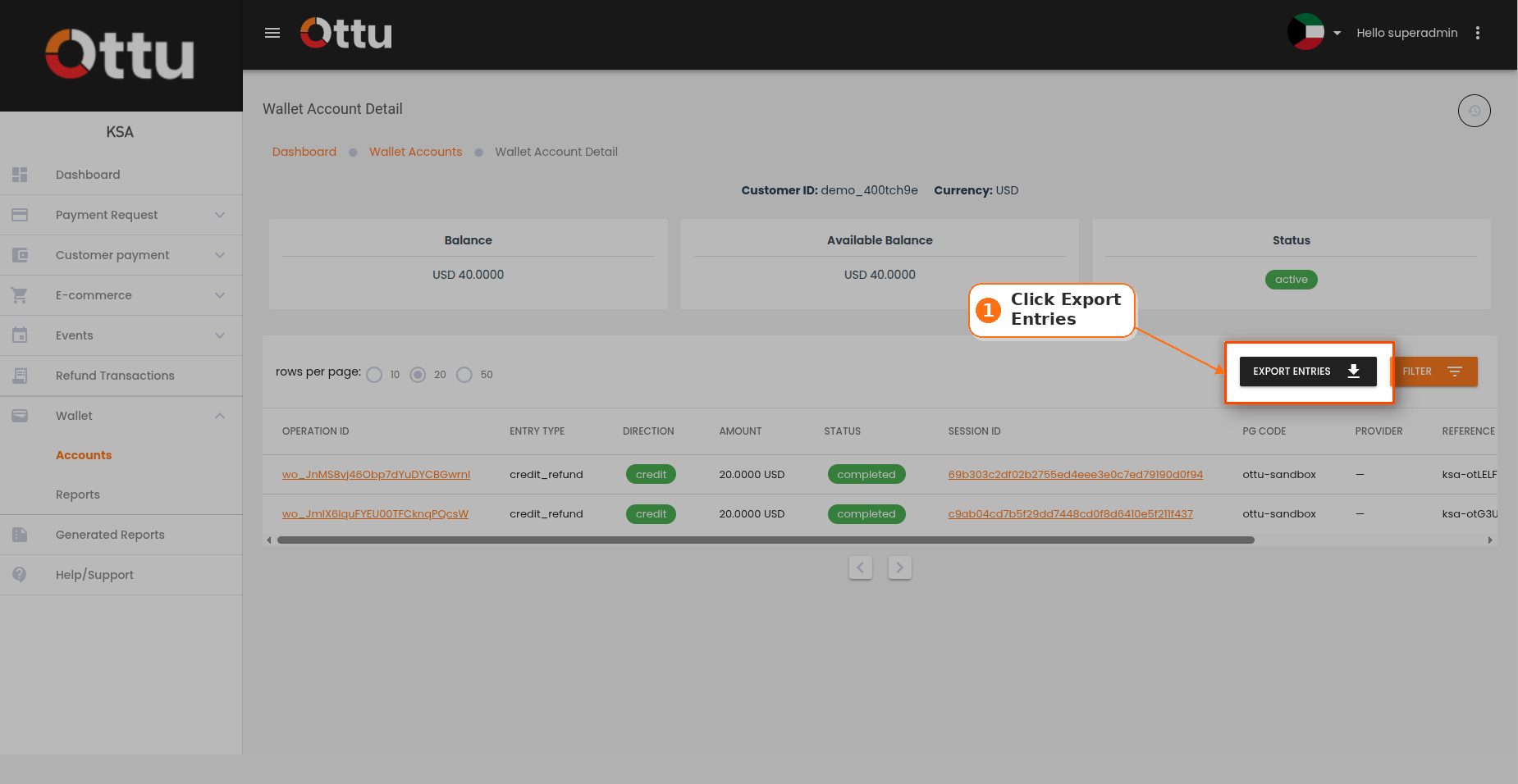This screenshot has height=784, width=1518.
Task: Click completed badge in second row
Action: tap(866, 514)
